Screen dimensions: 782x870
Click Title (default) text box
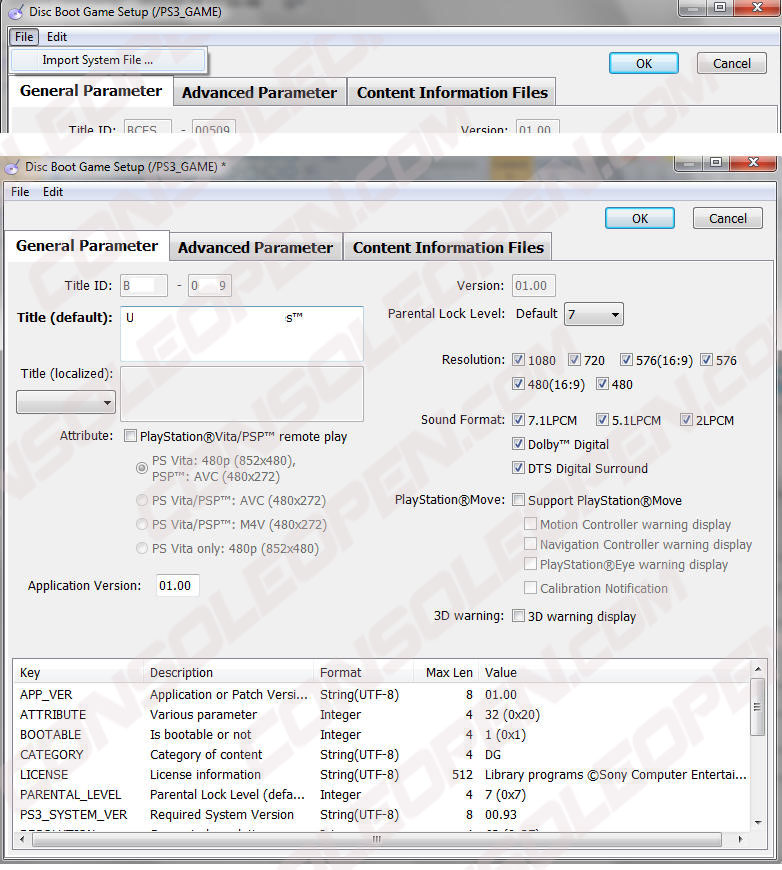tap(242, 334)
